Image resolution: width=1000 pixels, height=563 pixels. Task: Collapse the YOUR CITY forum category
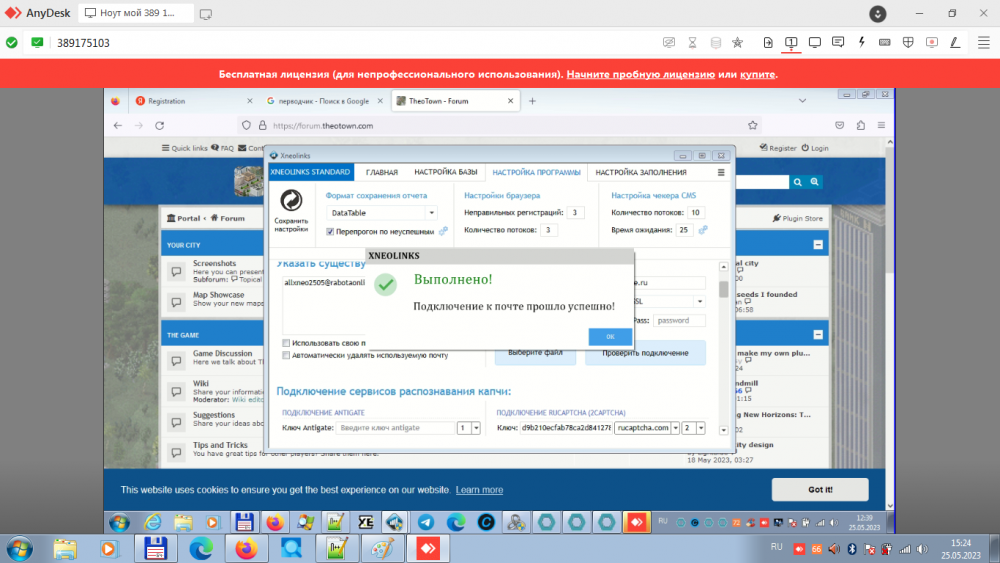point(818,245)
